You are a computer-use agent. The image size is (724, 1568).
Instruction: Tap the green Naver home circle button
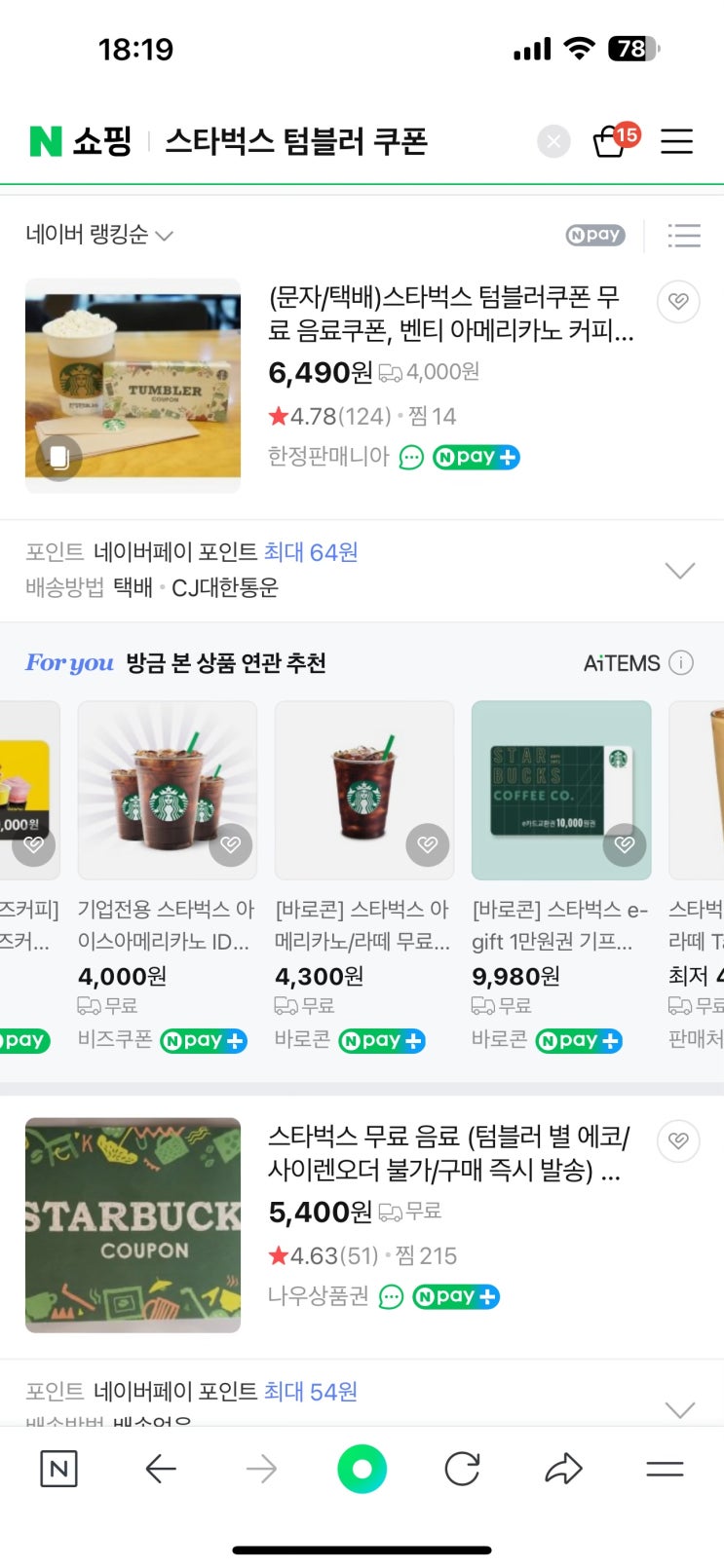(x=362, y=1469)
